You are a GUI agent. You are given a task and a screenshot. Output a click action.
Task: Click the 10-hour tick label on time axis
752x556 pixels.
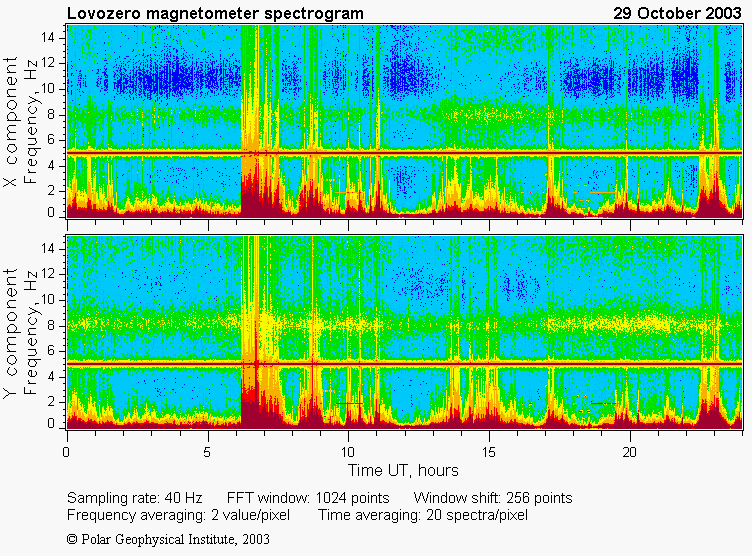coord(349,451)
